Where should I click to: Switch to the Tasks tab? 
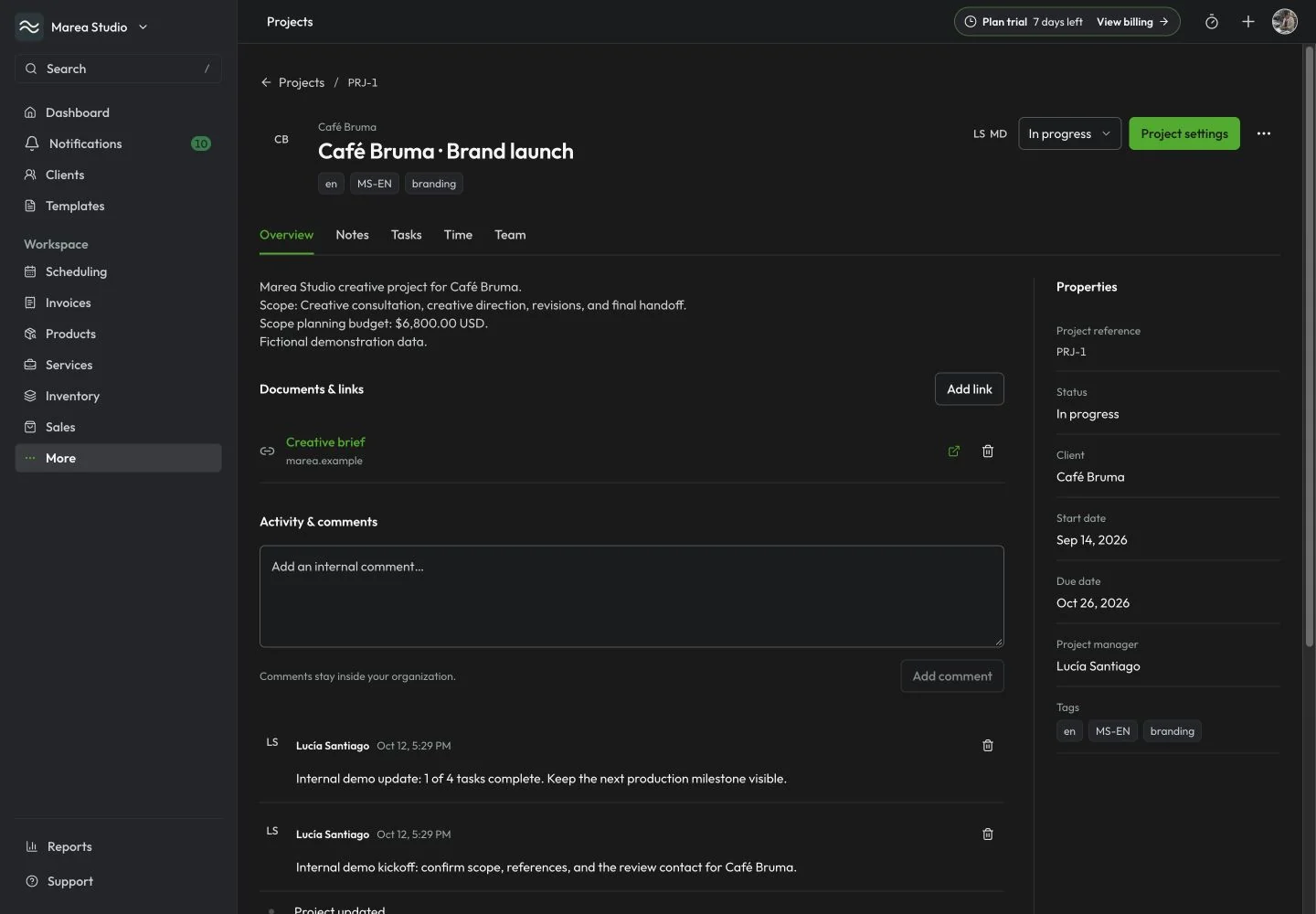[407, 235]
